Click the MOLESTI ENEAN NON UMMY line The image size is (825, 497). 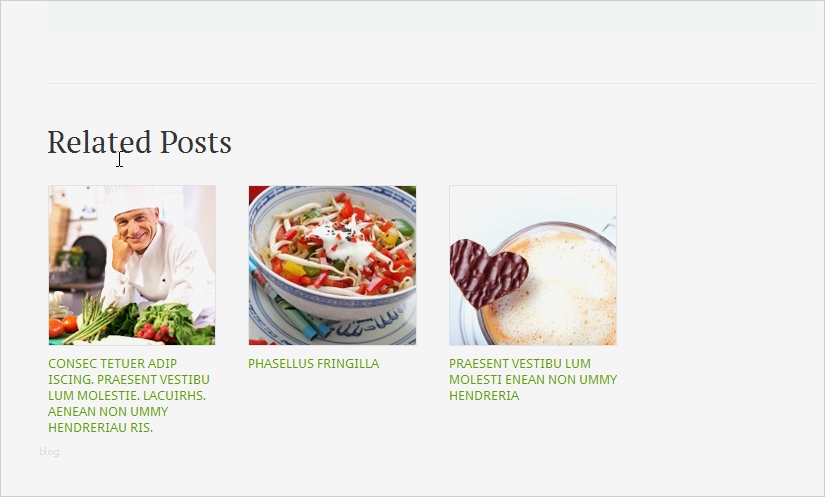[x=533, y=379]
